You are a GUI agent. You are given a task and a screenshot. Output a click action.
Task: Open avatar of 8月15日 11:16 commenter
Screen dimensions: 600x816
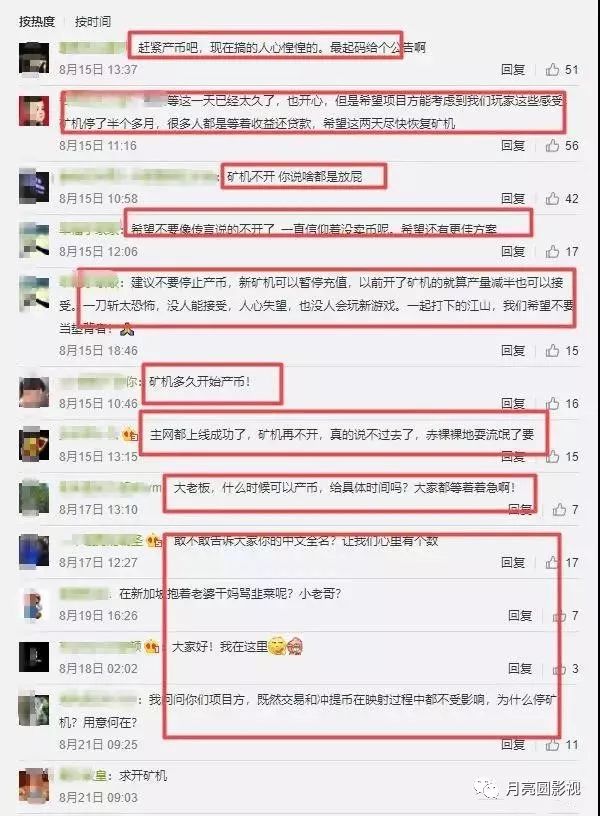(34, 111)
